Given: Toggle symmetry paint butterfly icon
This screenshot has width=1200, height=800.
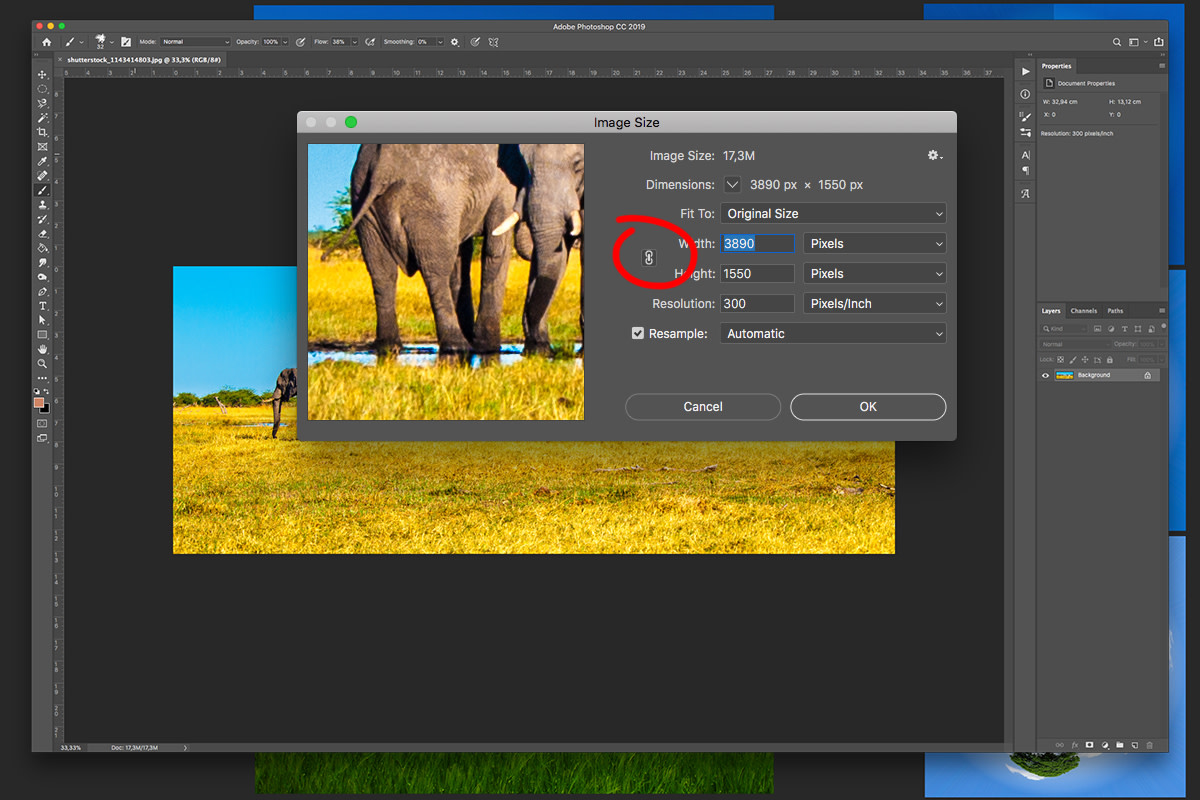Looking at the screenshot, I should pos(492,42).
